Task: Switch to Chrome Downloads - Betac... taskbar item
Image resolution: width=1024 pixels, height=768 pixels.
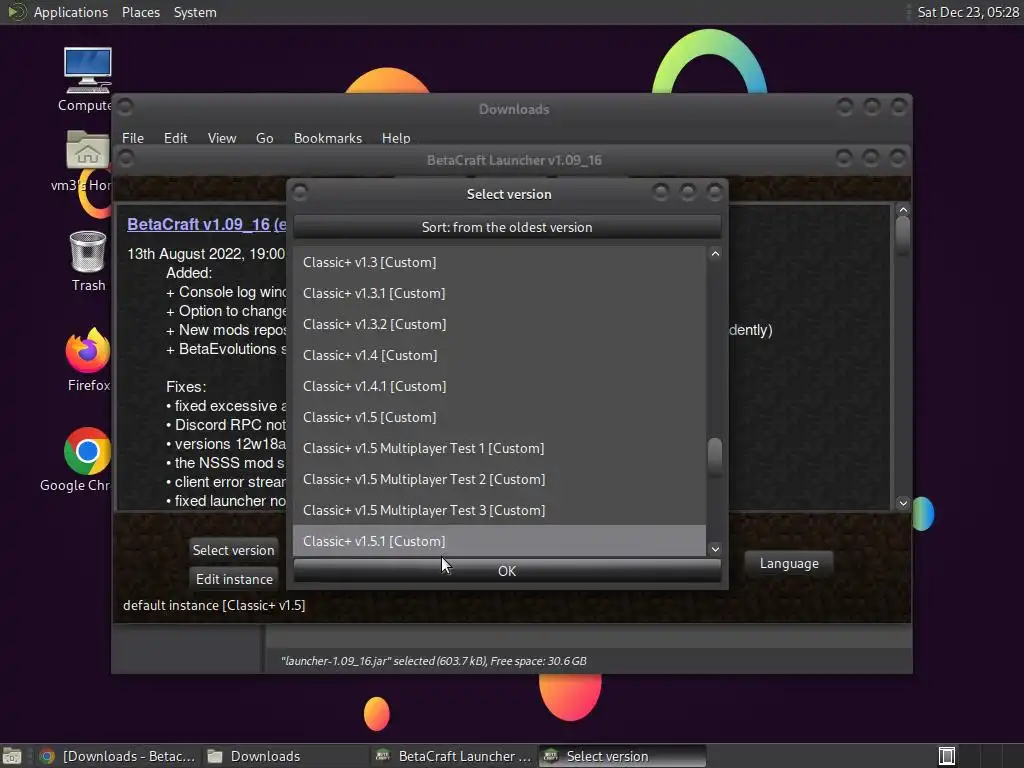Action: [118, 756]
